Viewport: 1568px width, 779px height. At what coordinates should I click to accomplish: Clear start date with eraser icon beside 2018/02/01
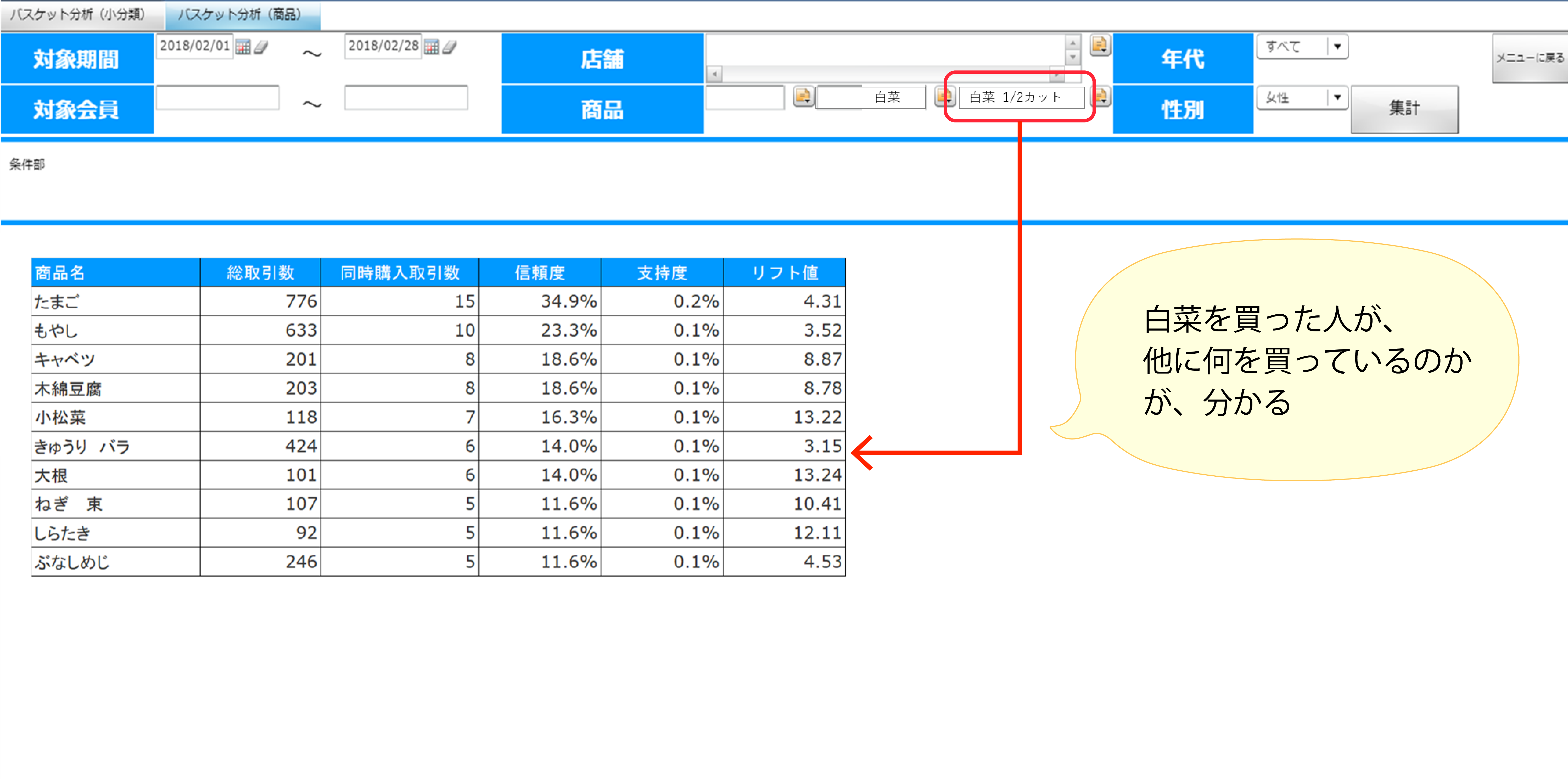pos(261,47)
